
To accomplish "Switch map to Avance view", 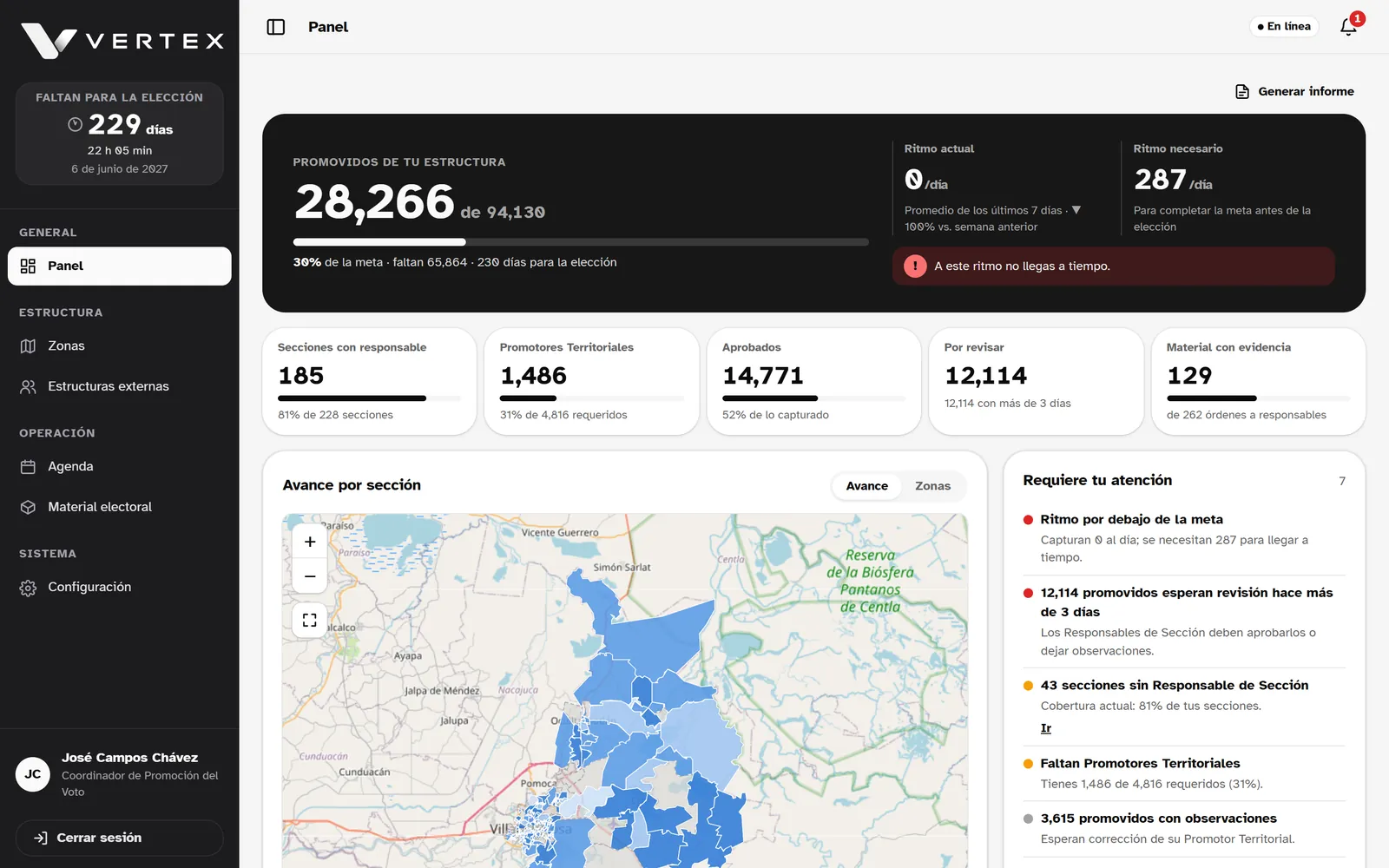I will pyautogui.click(x=866, y=486).
